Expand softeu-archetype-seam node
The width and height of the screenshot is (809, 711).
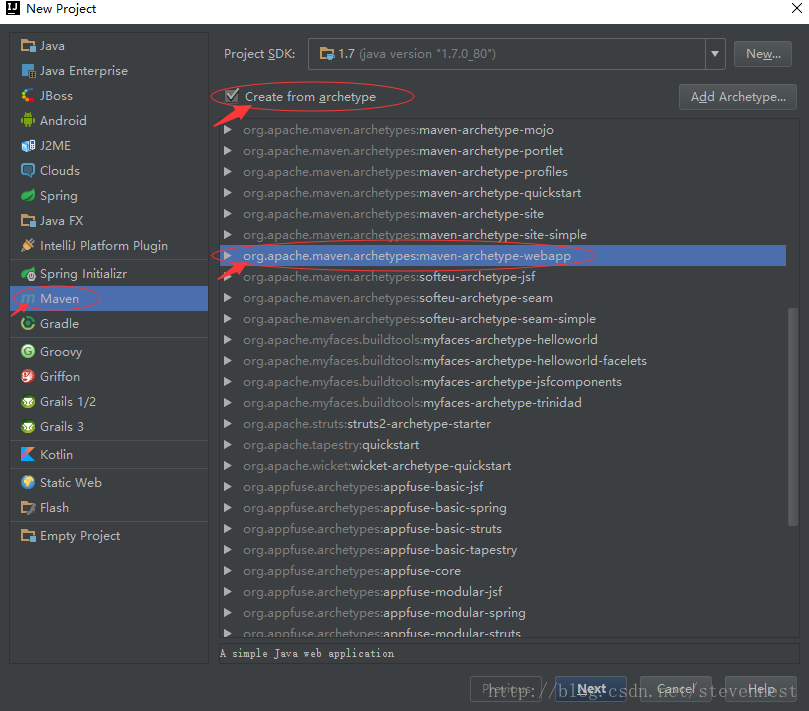point(228,298)
